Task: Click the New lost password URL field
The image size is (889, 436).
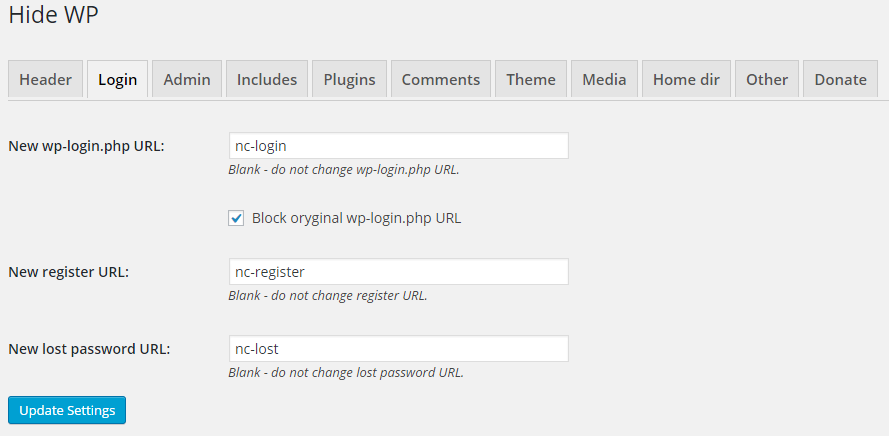Action: [399, 349]
